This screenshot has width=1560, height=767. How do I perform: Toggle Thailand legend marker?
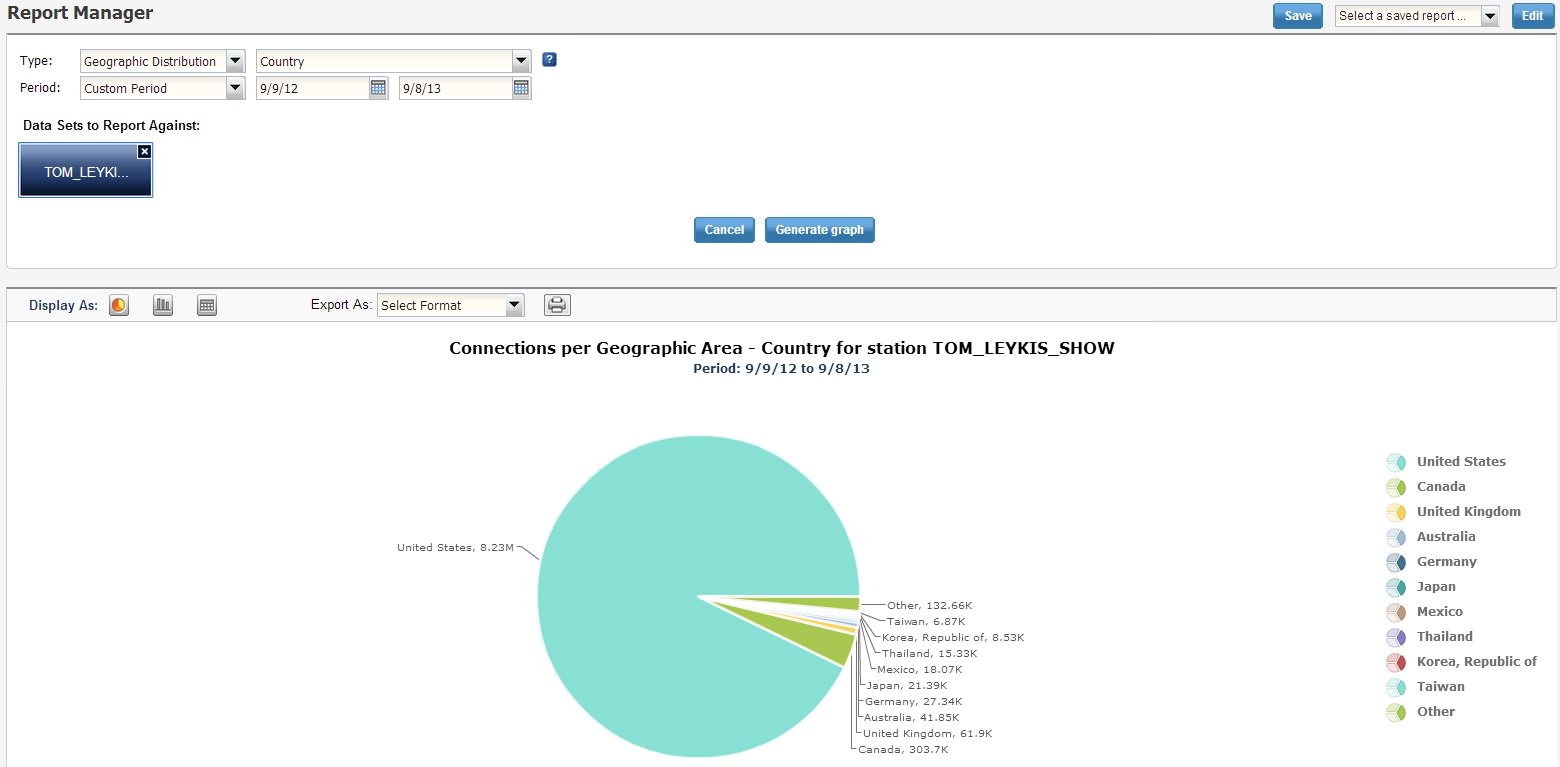point(1396,637)
